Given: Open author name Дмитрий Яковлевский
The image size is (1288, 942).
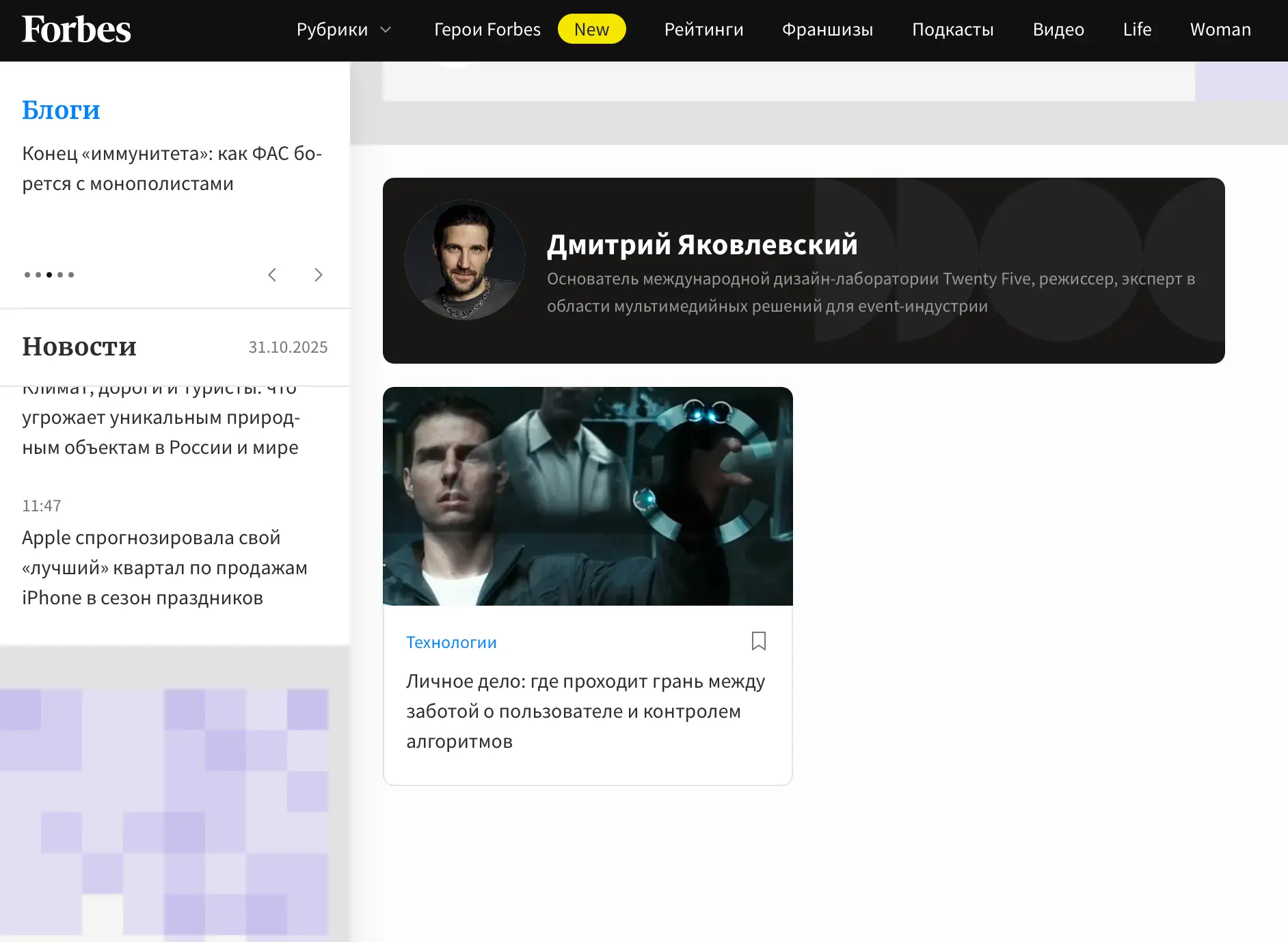Looking at the screenshot, I should (x=702, y=244).
